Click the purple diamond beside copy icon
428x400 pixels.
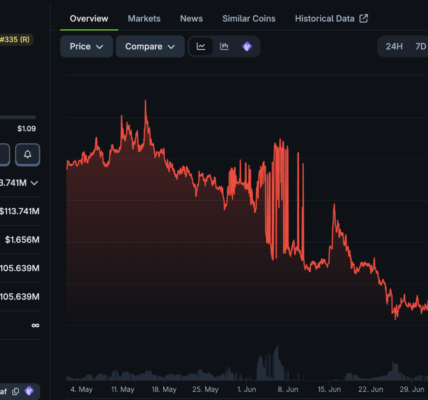click(29, 391)
